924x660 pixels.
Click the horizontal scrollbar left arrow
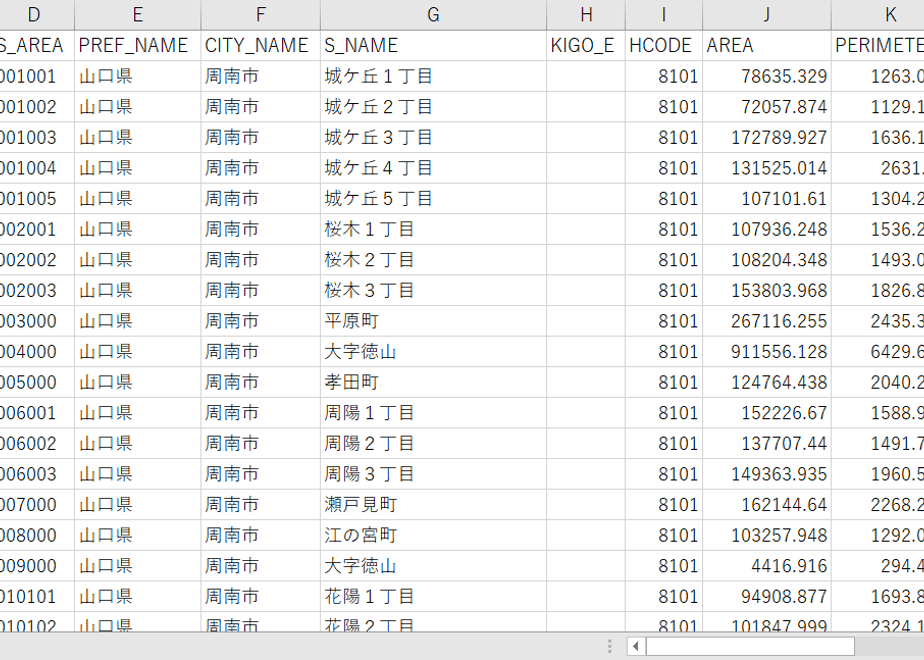pyautogui.click(x=635, y=646)
